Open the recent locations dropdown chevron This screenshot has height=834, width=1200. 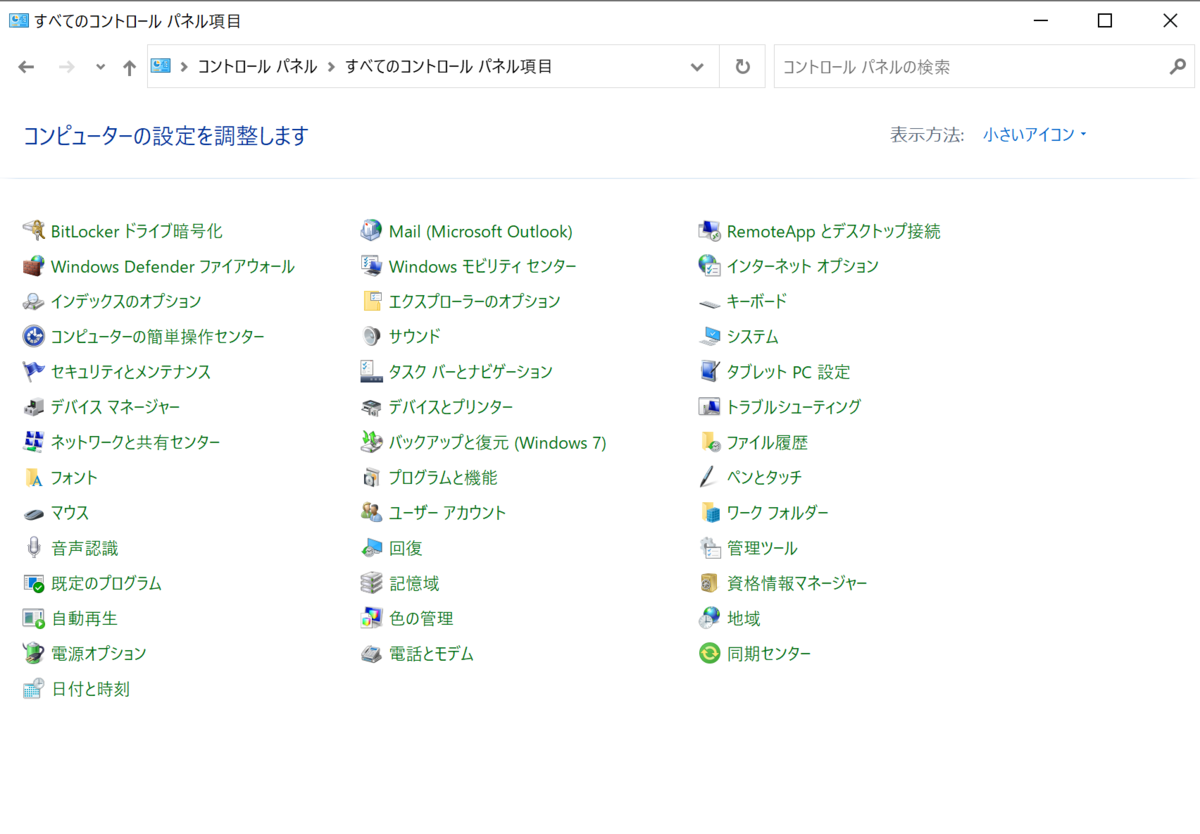[x=99, y=67]
